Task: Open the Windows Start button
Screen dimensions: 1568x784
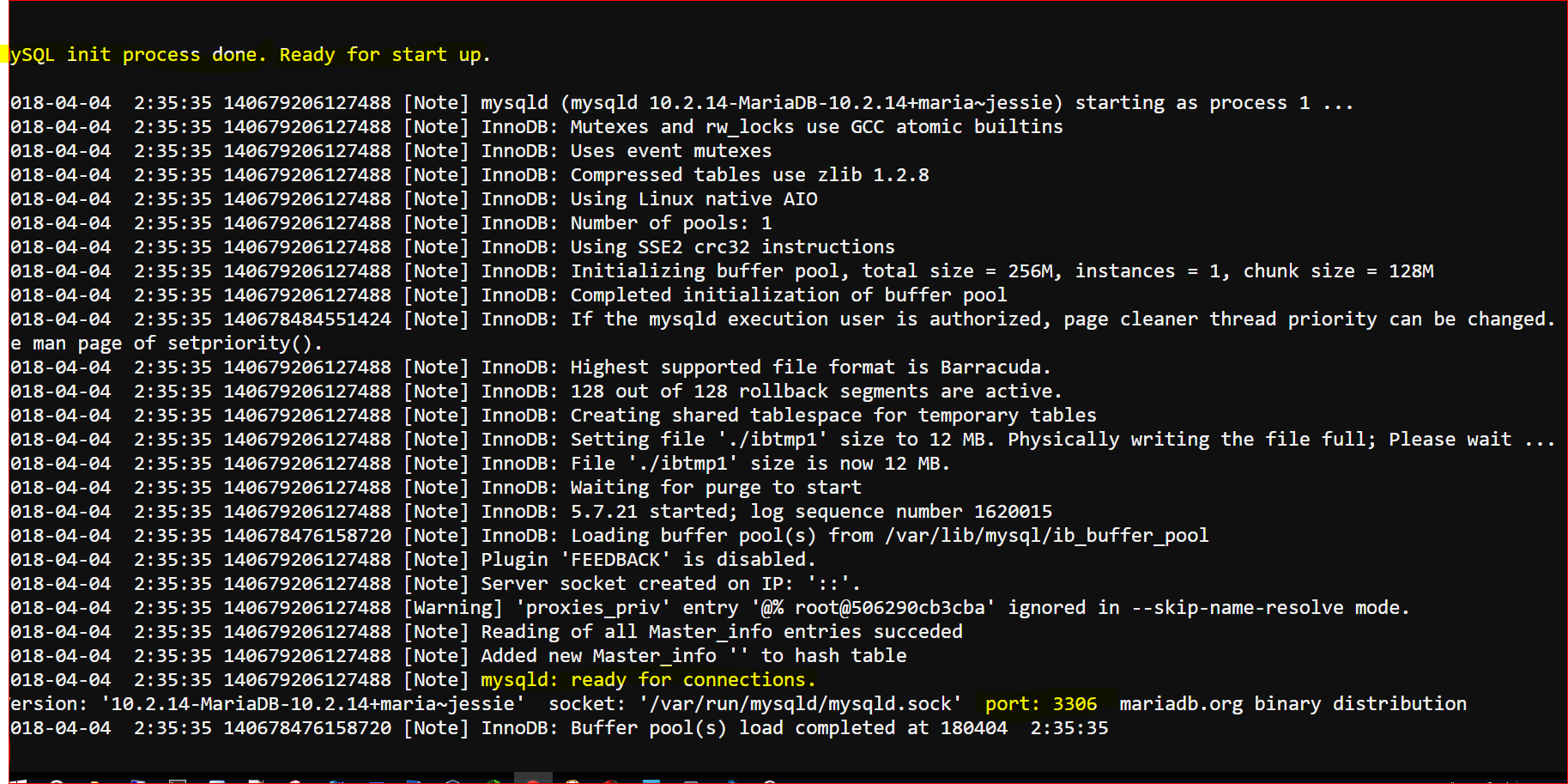Action: (19, 780)
